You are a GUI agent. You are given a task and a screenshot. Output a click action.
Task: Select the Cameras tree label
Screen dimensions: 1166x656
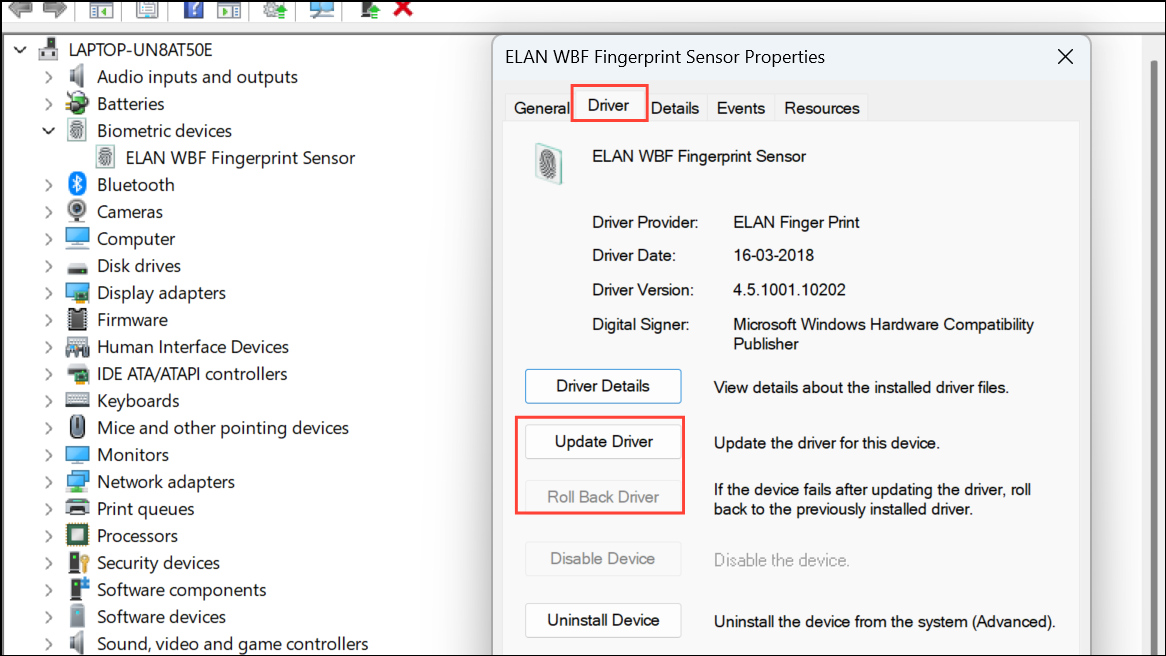coord(129,212)
